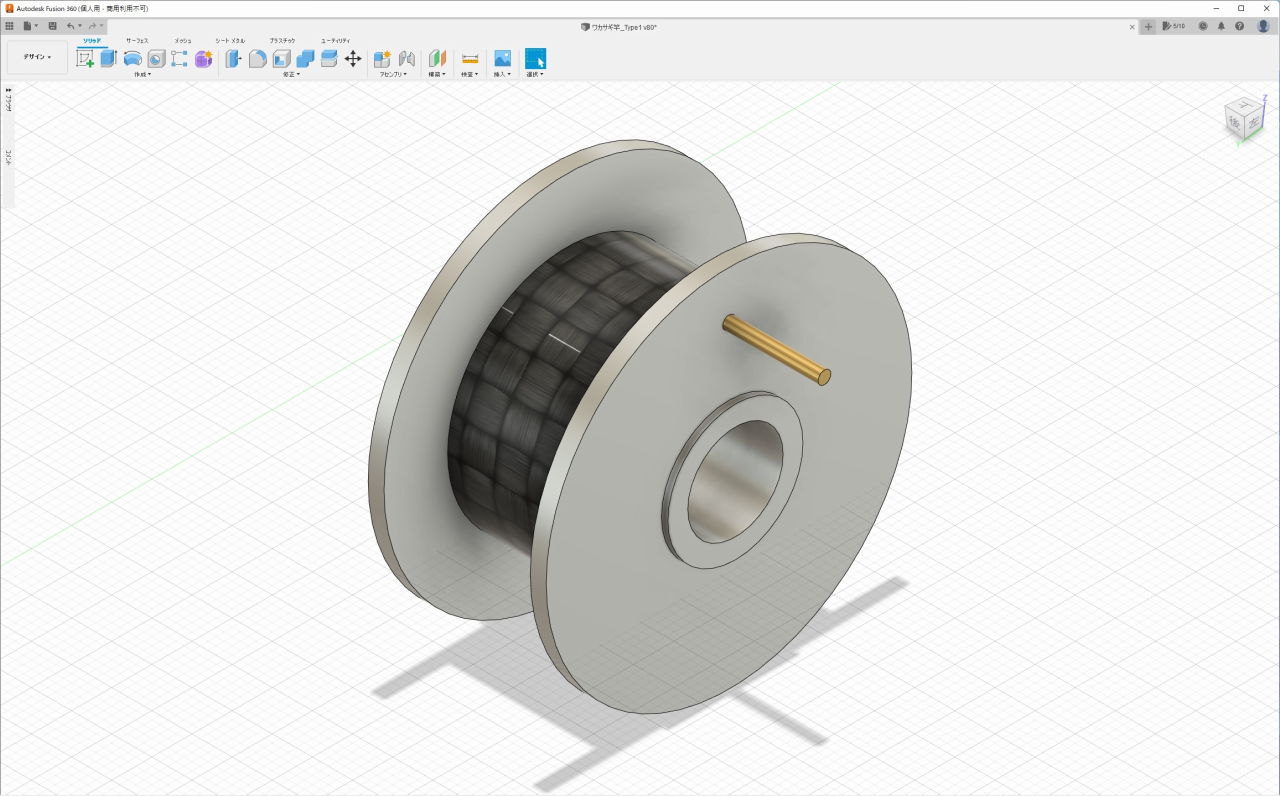Click the top face of ViewCube
This screenshot has height=796, width=1280.
(1245, 104)
